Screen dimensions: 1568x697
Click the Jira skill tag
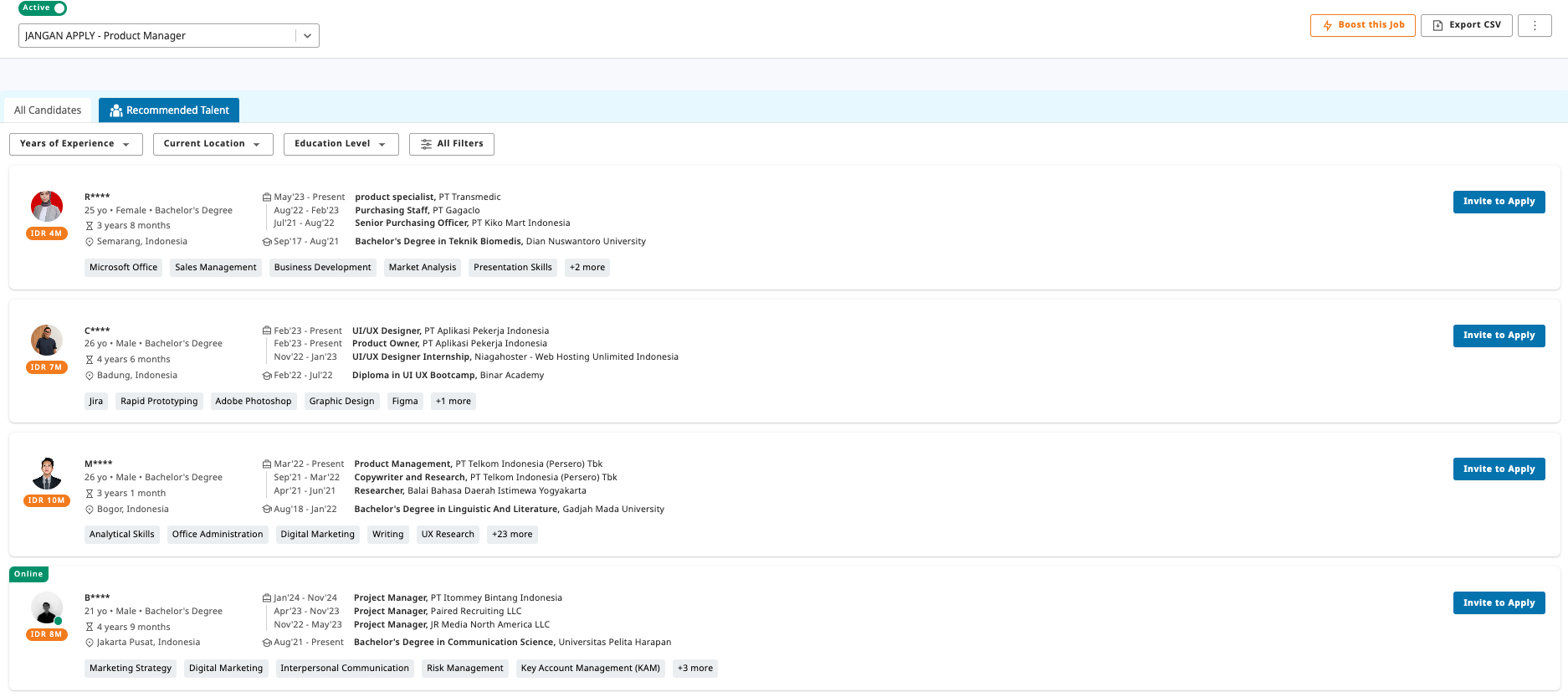(x=96, y=402)
